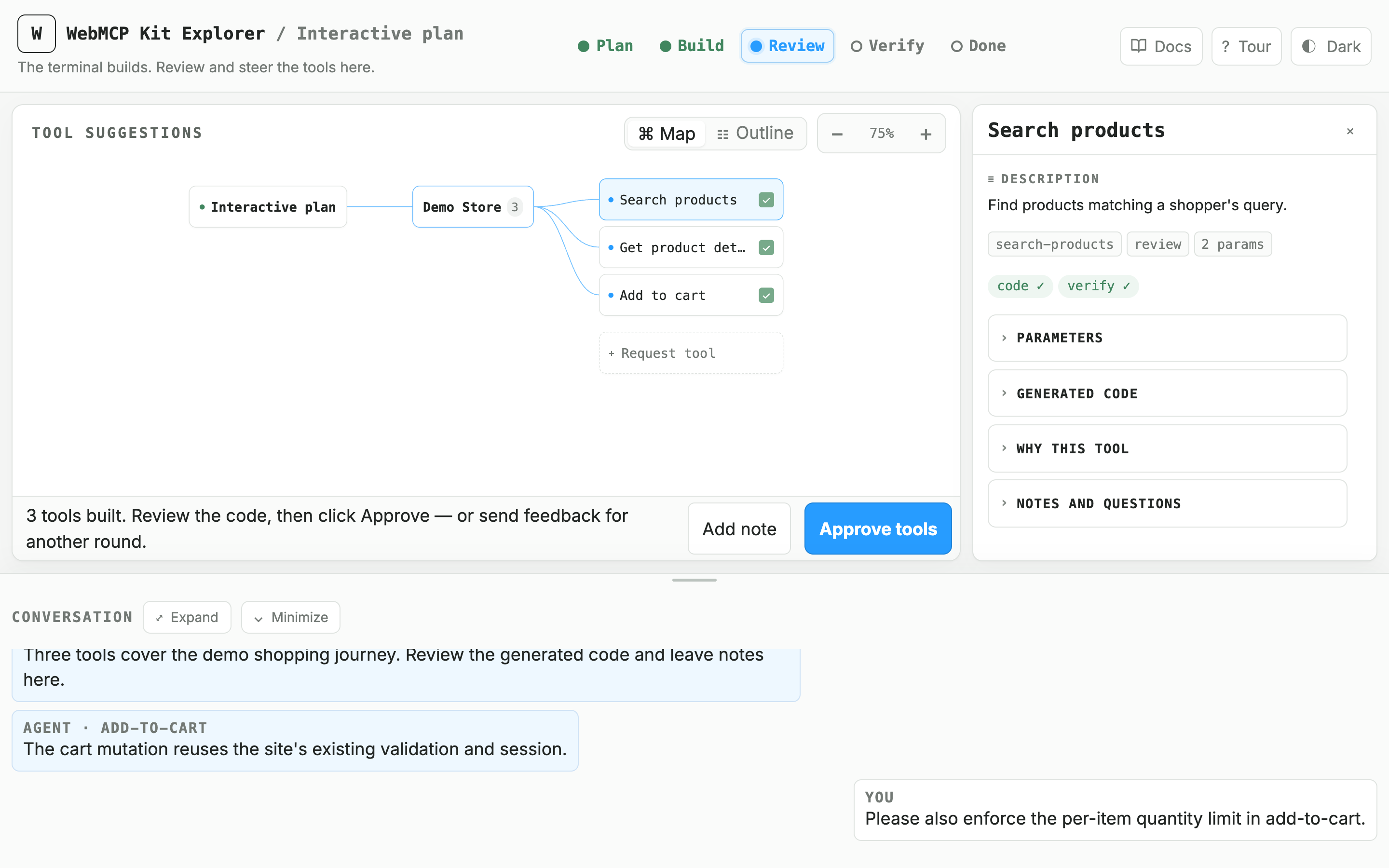
Task: Click the review tag
Action: 1157,244
